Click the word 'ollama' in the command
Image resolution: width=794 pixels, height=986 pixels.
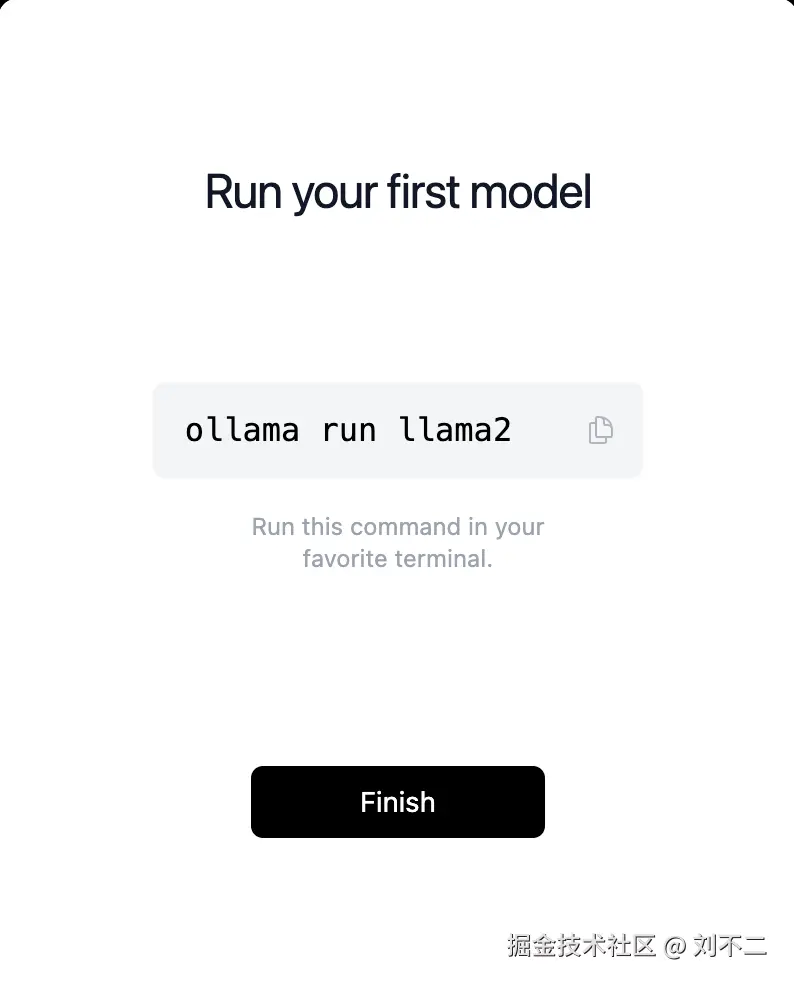click(242, 430)
